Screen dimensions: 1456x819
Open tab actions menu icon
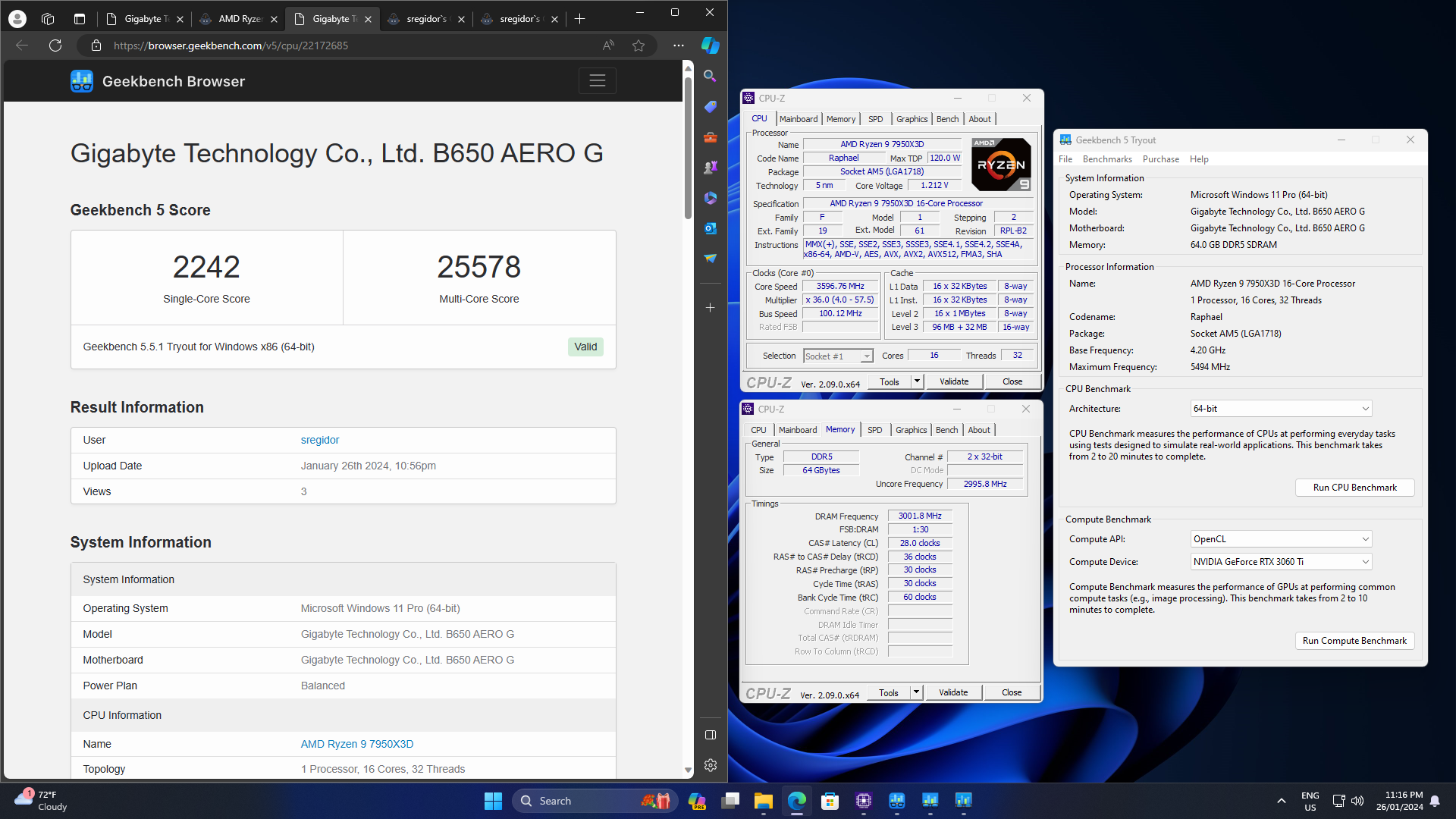80,19
